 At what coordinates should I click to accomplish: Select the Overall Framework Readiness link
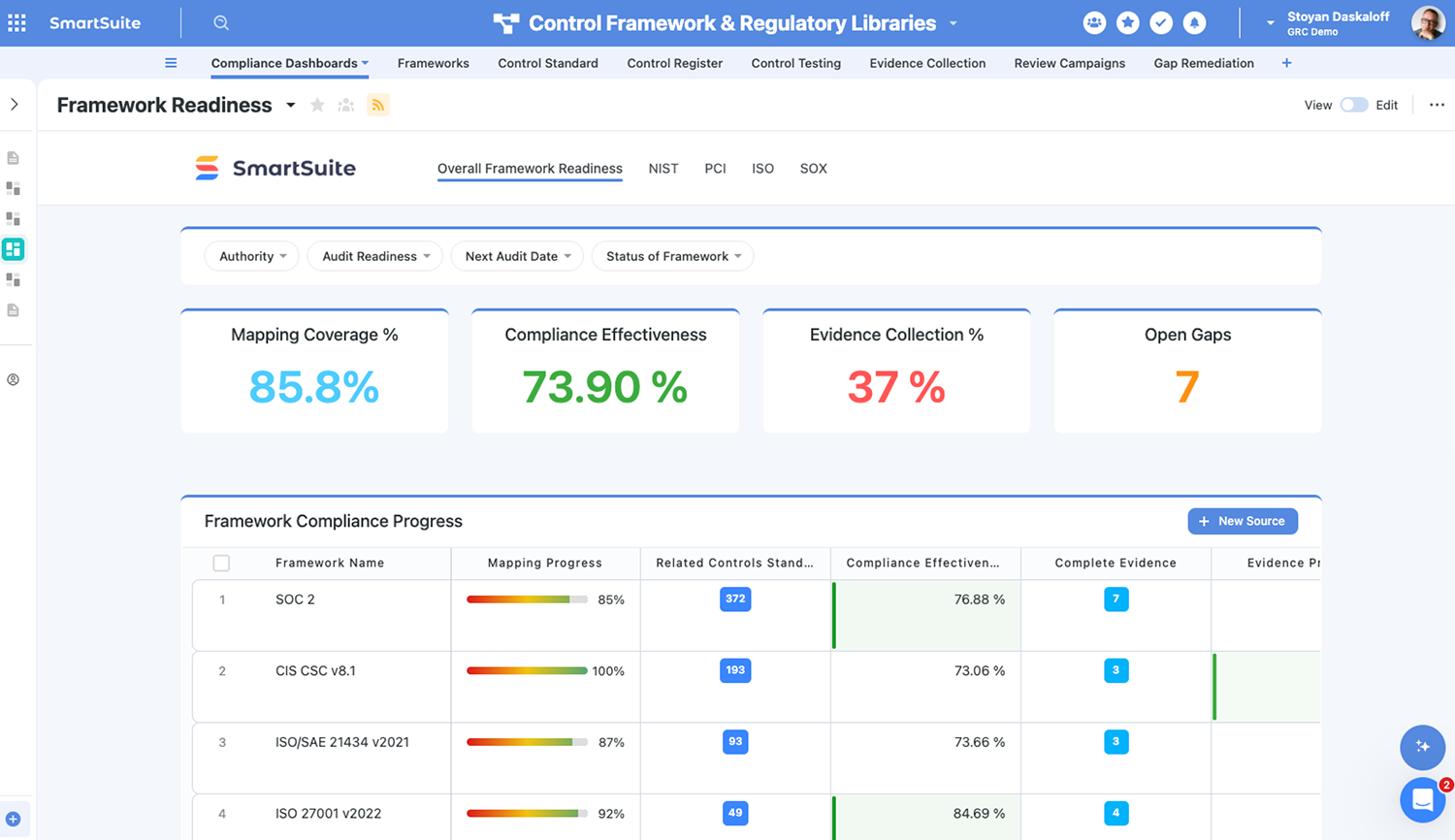(530, 169)
